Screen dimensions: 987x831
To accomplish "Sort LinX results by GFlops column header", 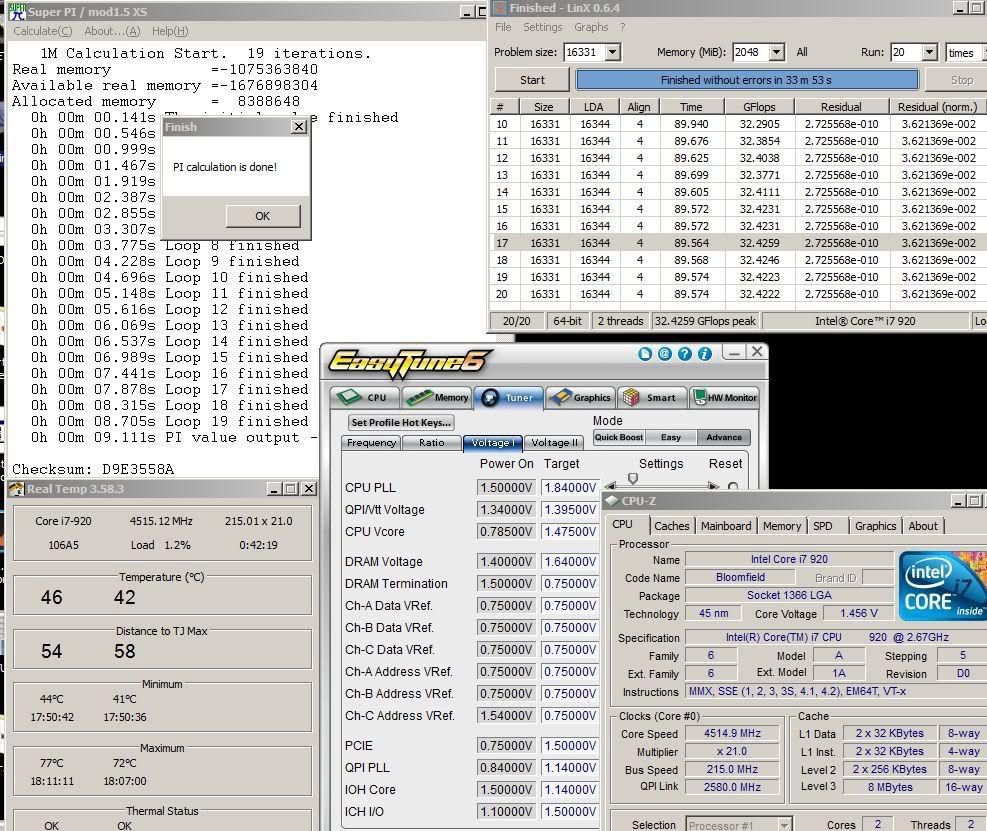I will pos(759,107).
